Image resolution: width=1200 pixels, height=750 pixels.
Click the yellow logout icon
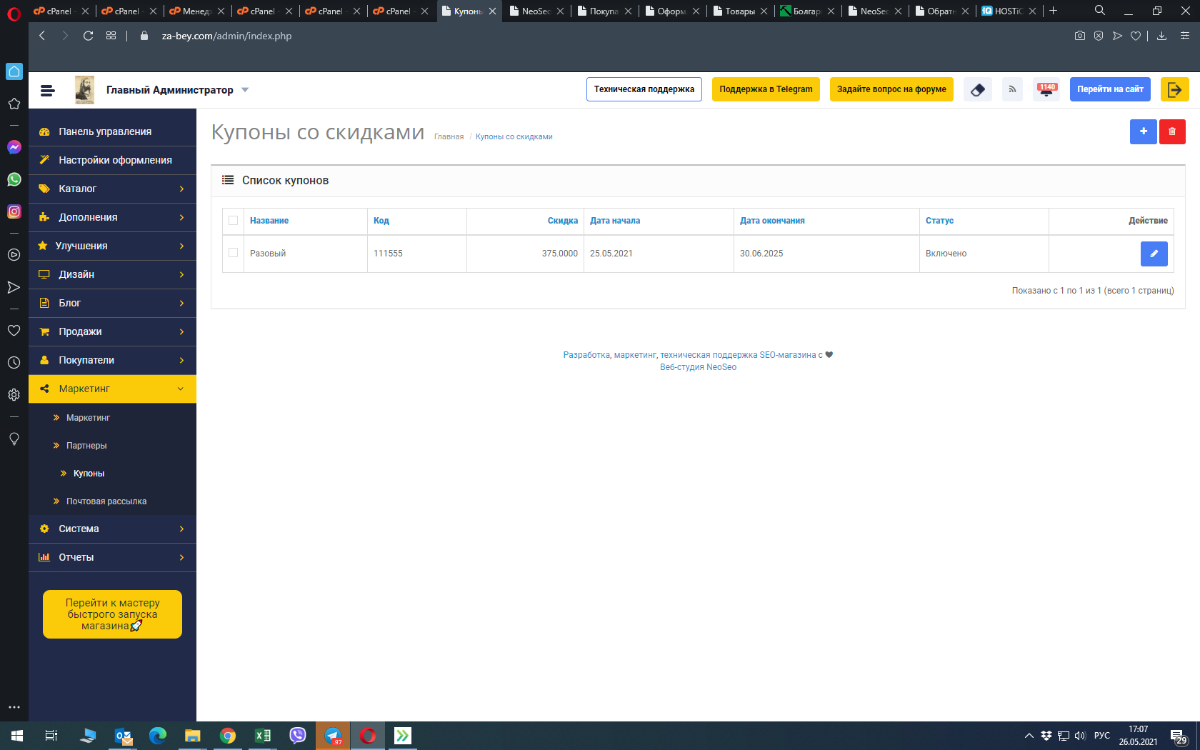pyautogui.click(x=1175, y=89)
